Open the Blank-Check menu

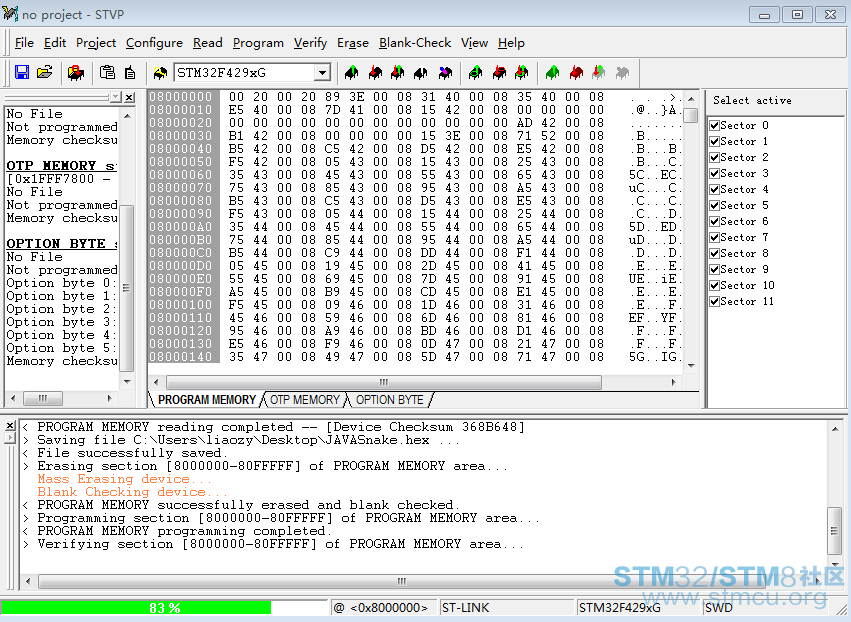(415, 43)
